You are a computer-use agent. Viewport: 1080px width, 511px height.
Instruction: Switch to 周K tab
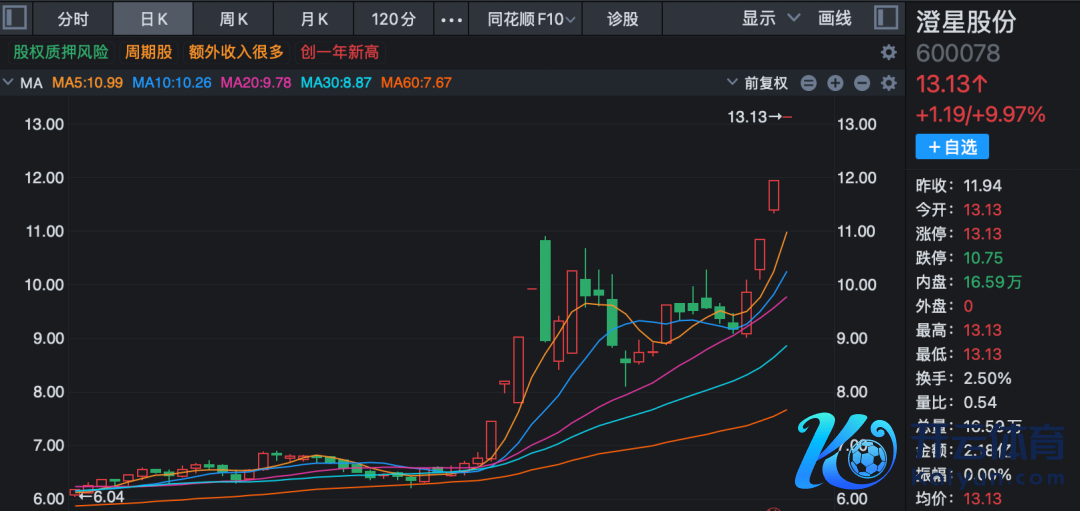pos(234,19)
